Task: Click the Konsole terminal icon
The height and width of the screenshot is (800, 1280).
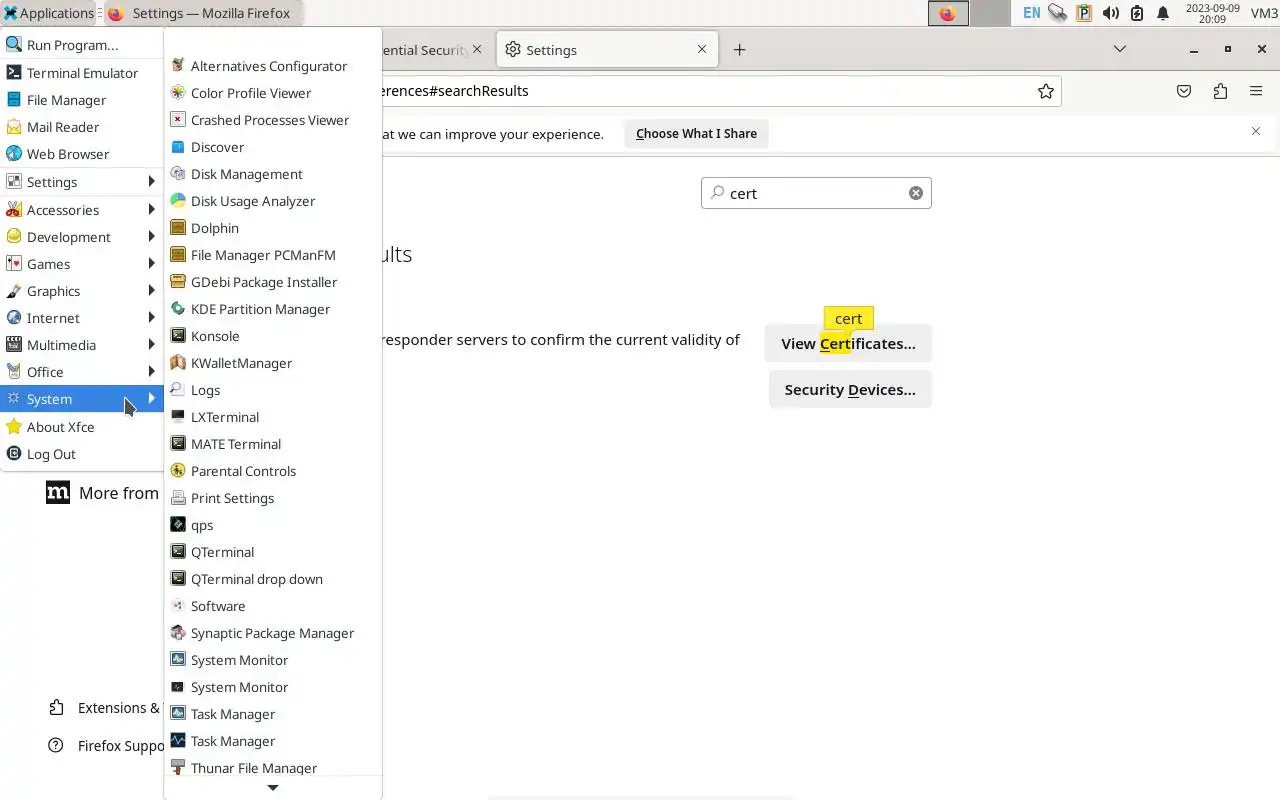Action: tap(178, 336)
